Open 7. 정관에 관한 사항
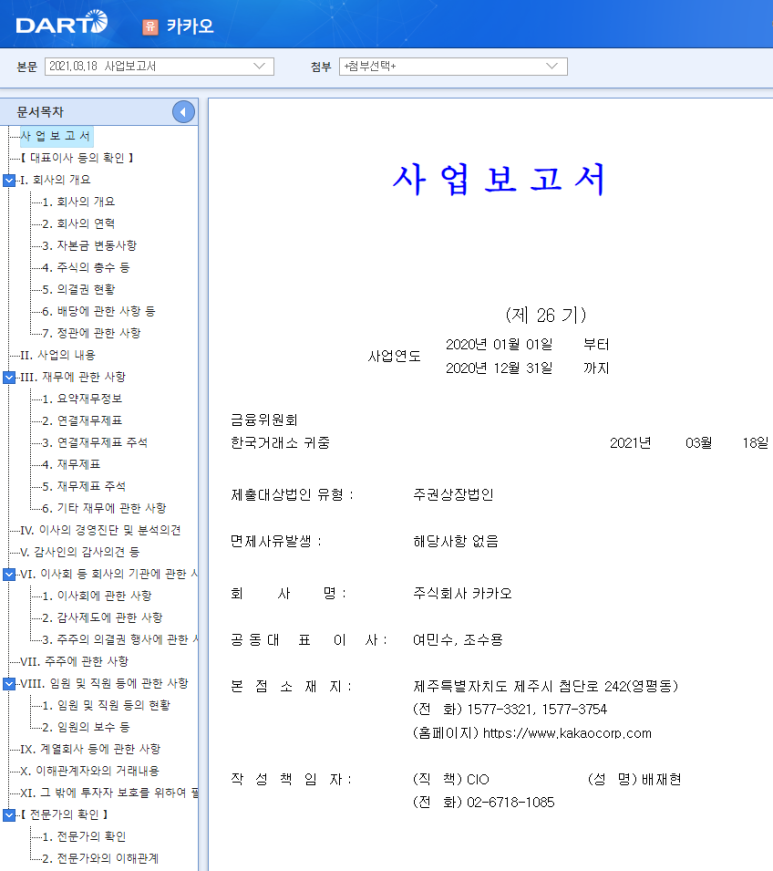 click(x=92, y=333)
